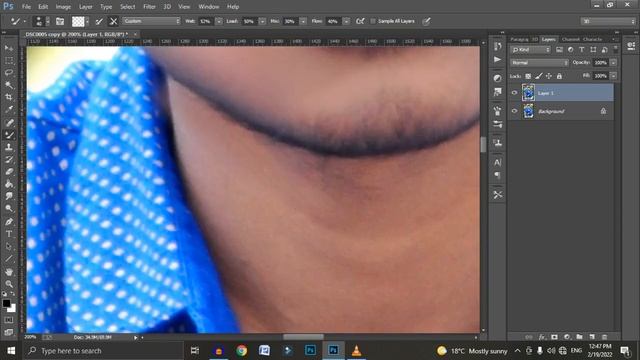The height and width of the screenshot is (360, 640).
Task: Open the Filter menu
Action: click(149, 7)
